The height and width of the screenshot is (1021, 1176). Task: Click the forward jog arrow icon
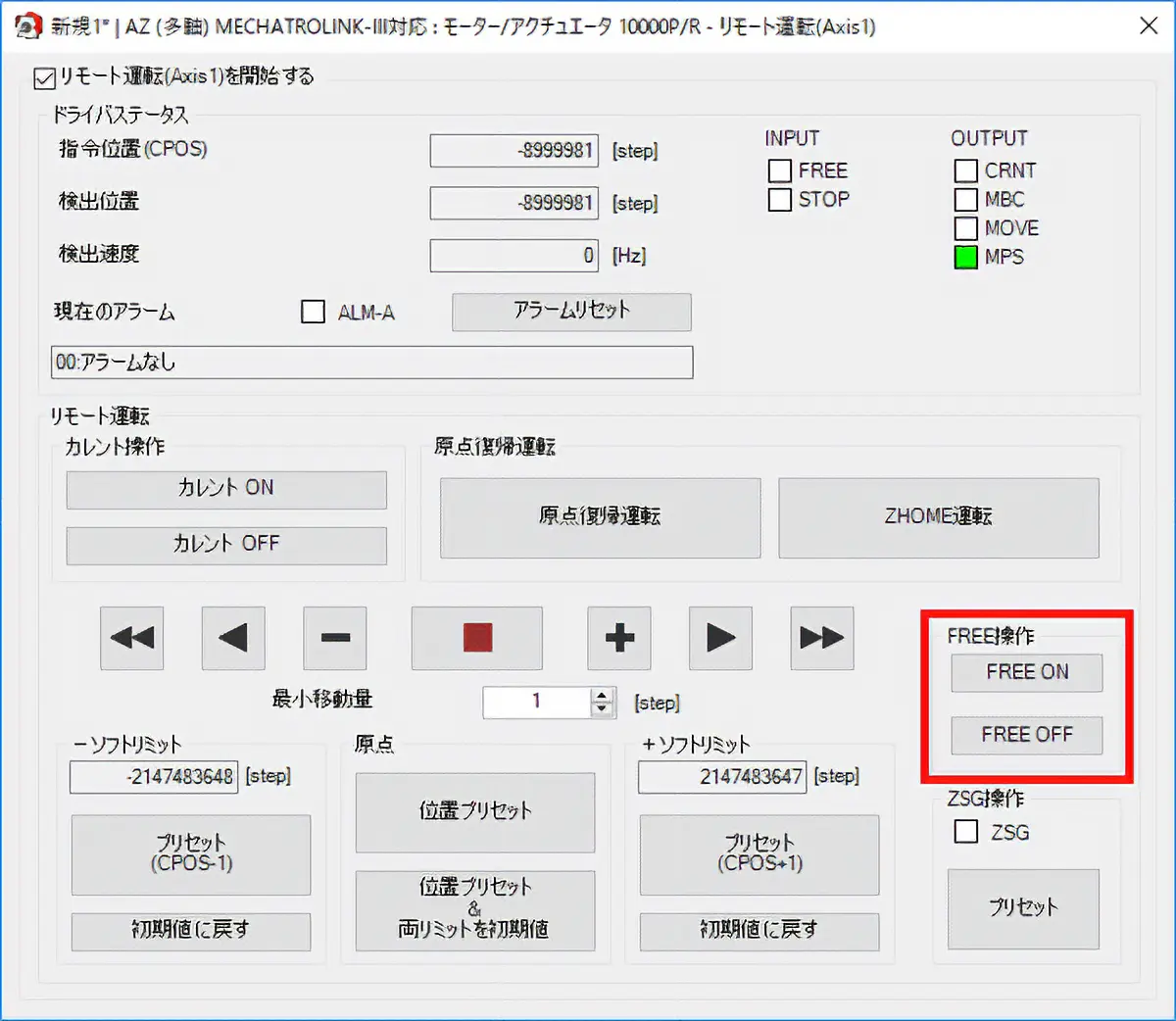click(719, 638)
